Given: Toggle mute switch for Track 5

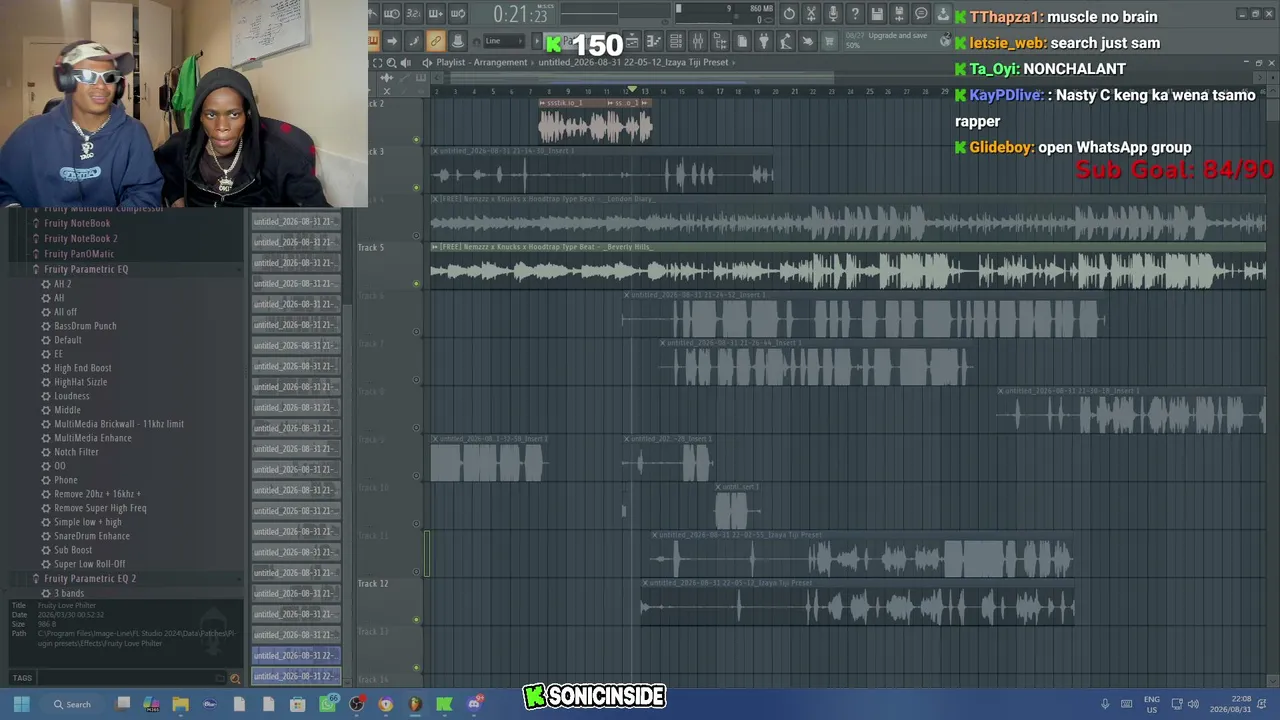Looking at the screenshot, I should [417, 283].
